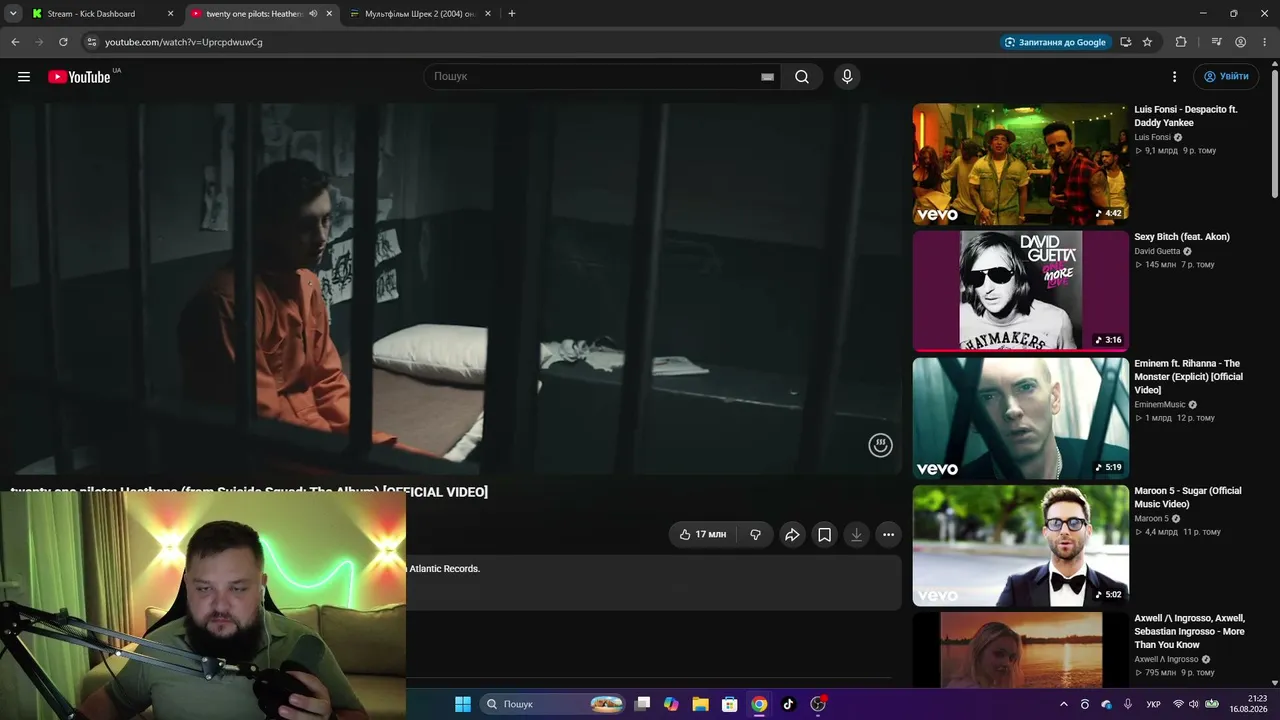This screenshot has height=720, width=1280.
Task: Open the More Than You Know thumbnail
Action: pyautogui.click(x=1020, y=650)
